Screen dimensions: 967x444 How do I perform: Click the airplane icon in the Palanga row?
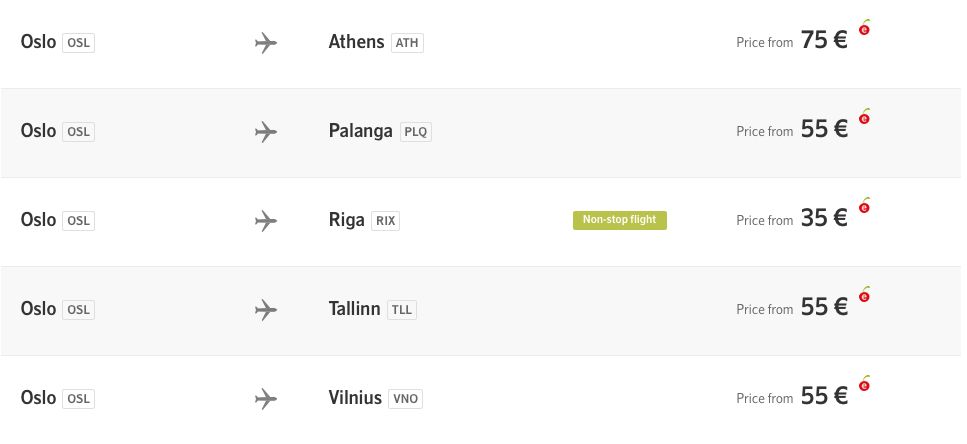click(x=266, y=132)
